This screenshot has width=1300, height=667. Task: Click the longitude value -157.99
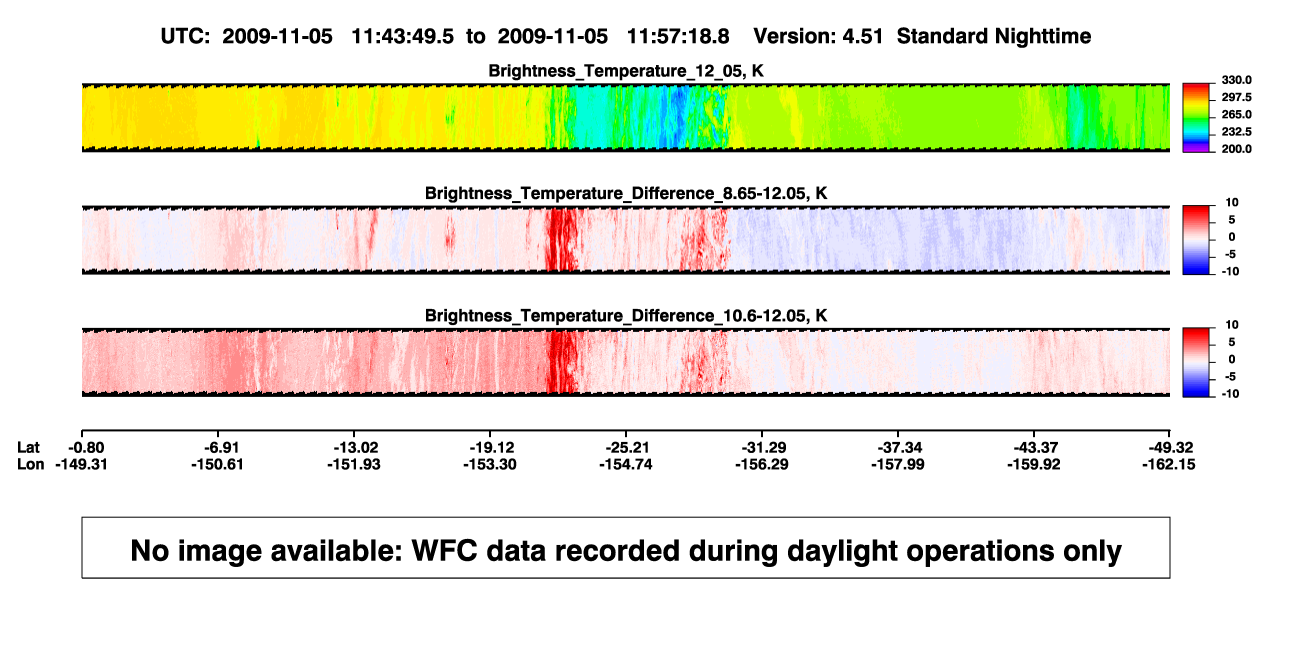pyautogui.click(x=897, y=464)
